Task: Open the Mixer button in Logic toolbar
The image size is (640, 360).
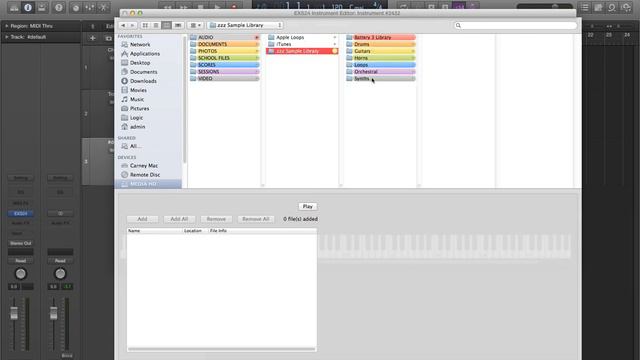Action: coord(89,7)
